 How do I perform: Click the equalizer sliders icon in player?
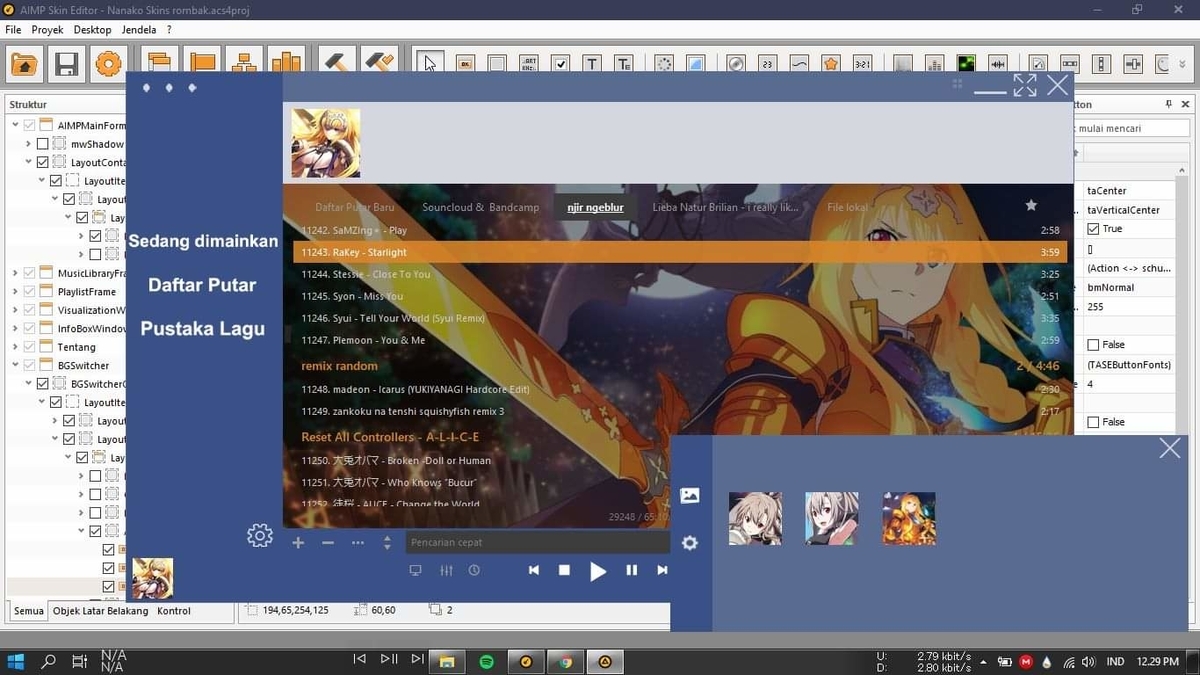point(446,570)
